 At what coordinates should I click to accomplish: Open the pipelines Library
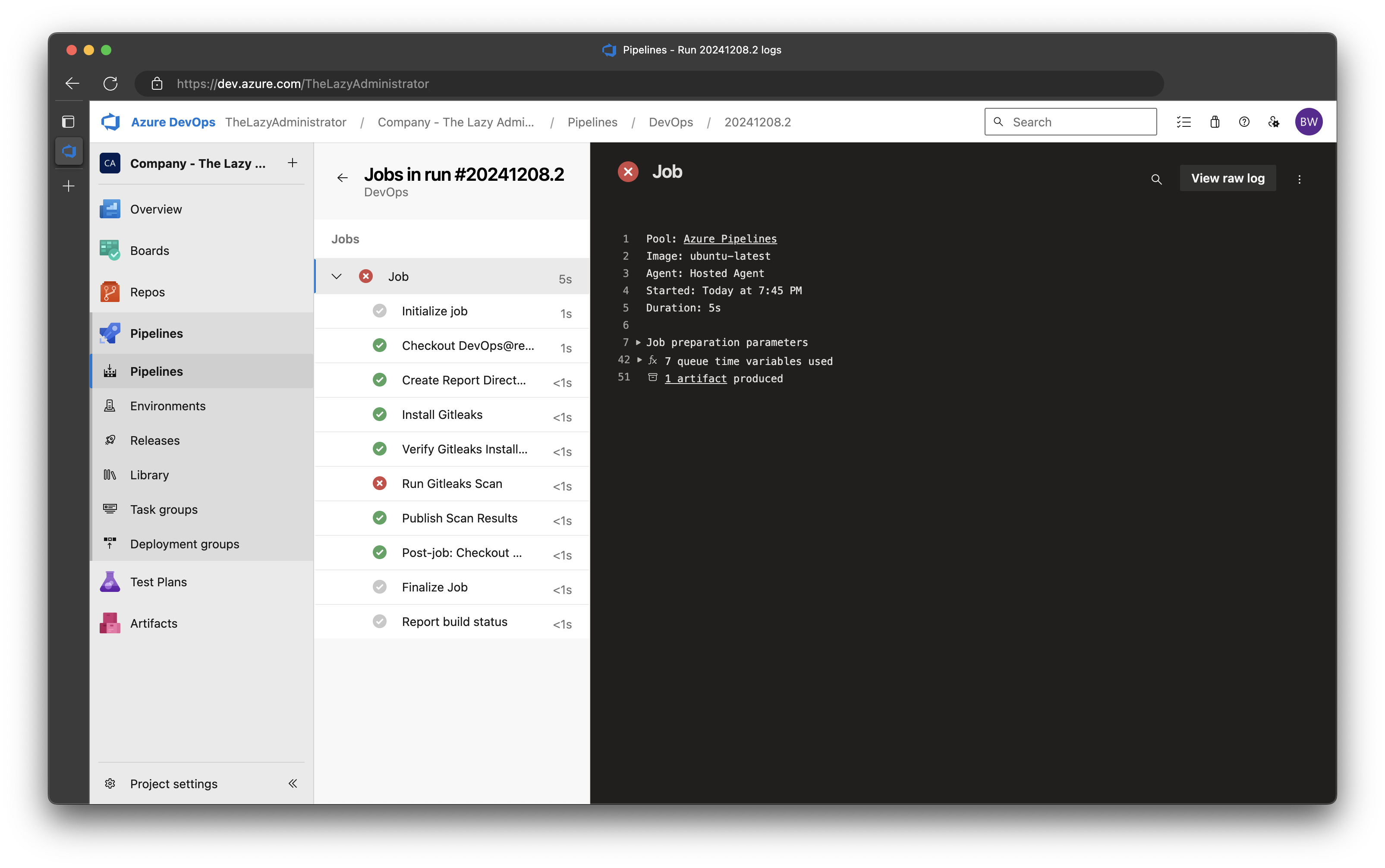[201, 474]
